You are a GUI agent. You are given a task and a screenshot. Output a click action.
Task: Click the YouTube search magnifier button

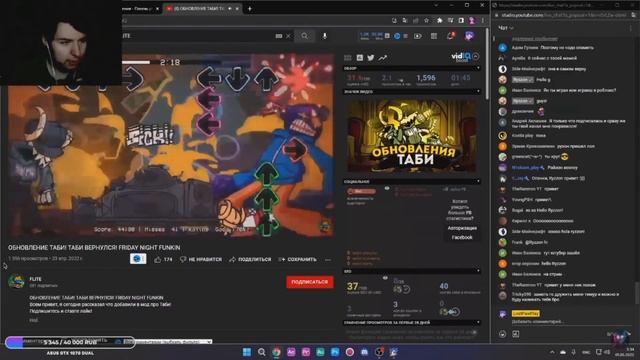pyautogui.click(x=304, y=36)
